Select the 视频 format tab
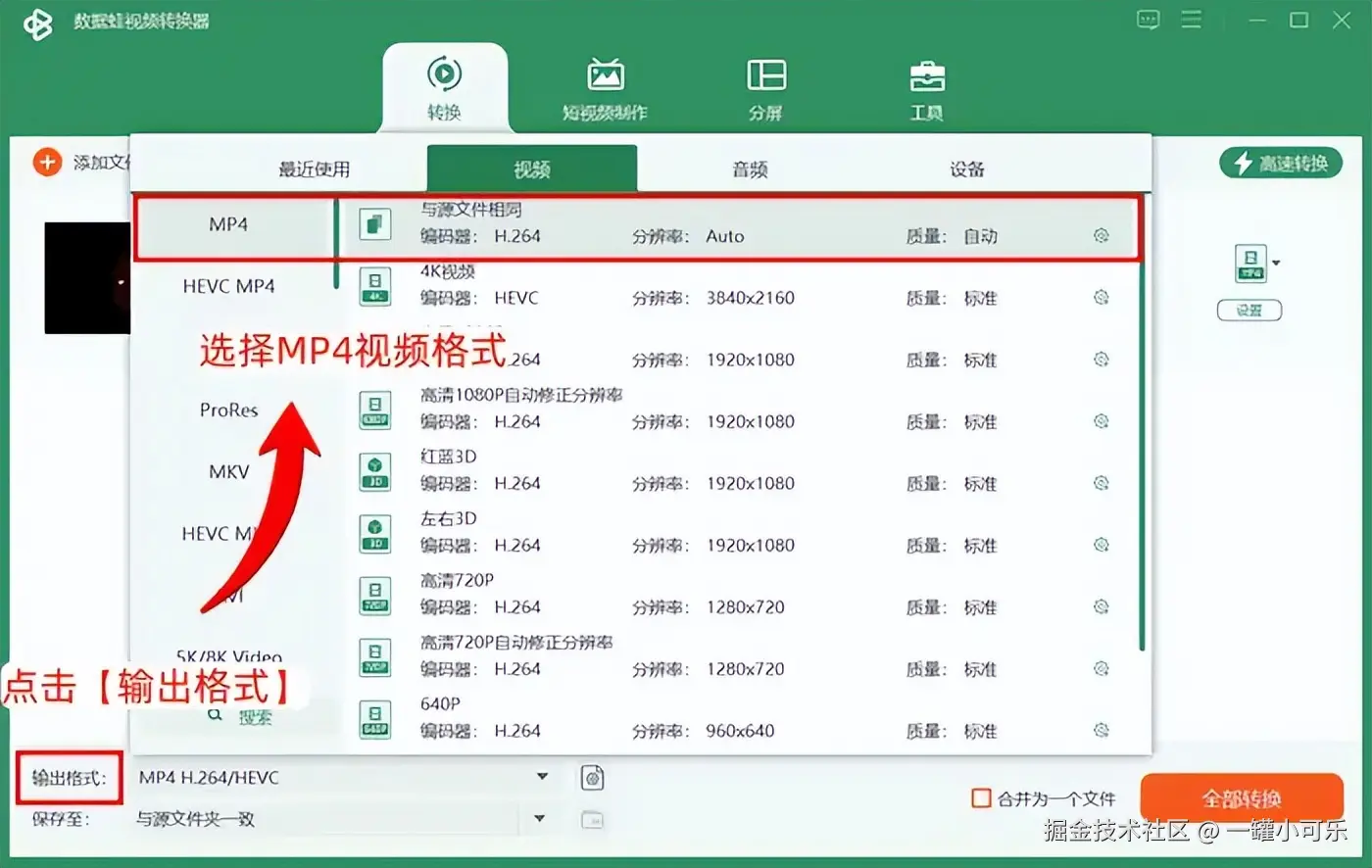Screen dimensions: 1372x868 532,169
